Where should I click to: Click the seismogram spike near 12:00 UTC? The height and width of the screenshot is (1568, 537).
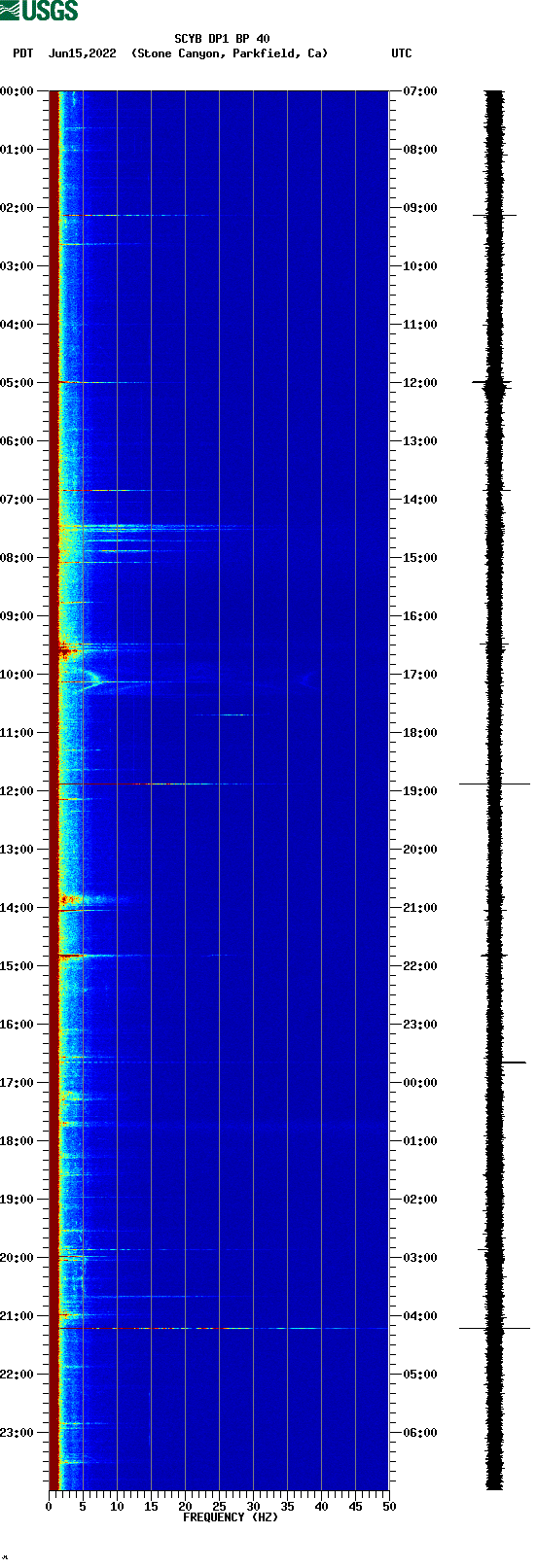point(494,383)
